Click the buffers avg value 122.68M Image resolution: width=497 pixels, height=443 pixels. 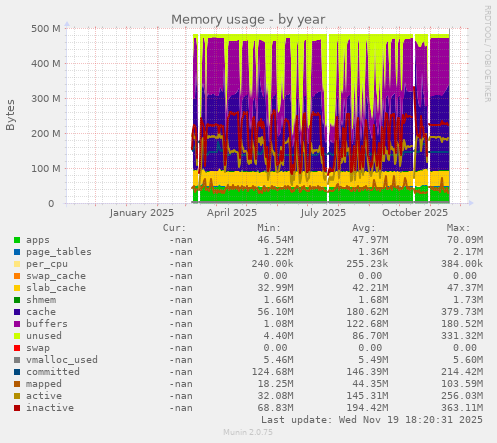coord(367,324)
